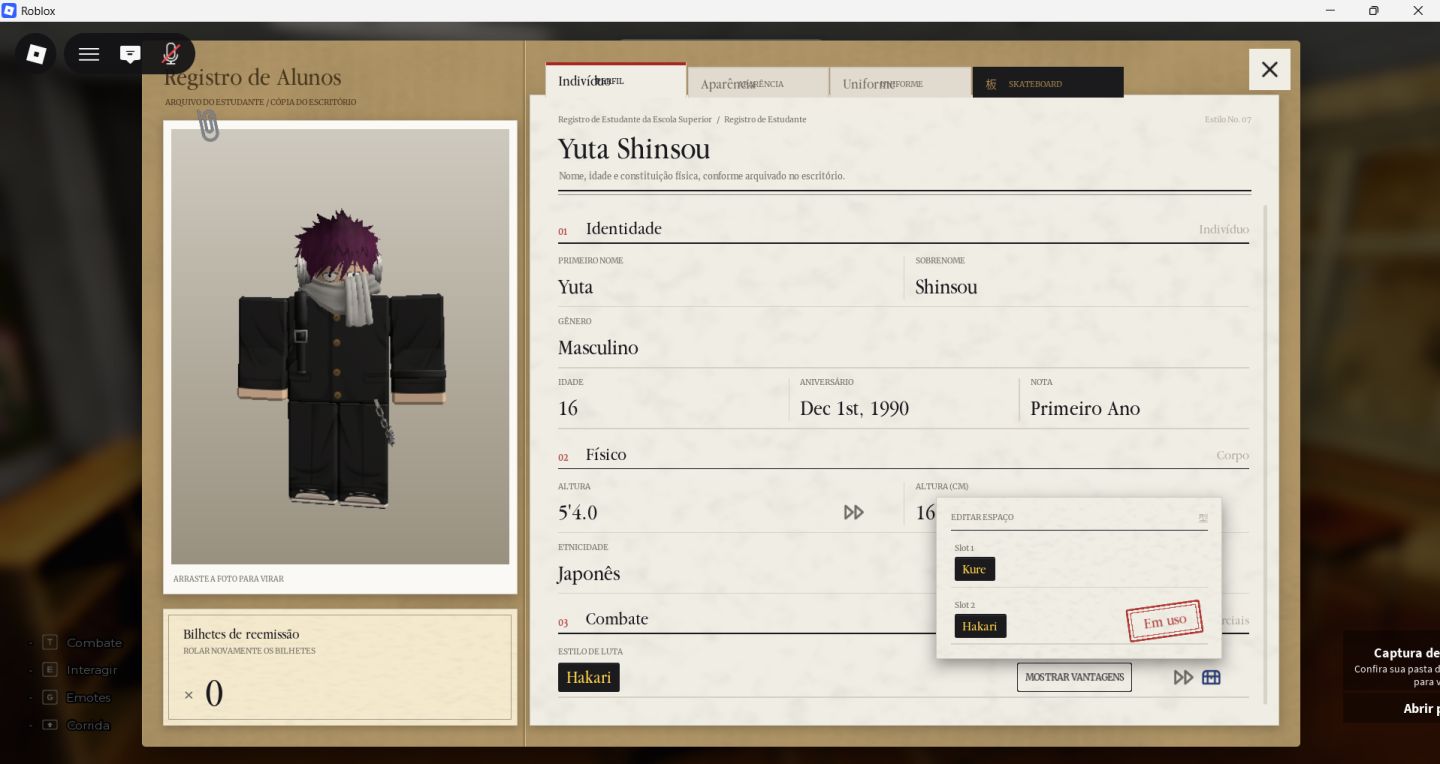Click the Mostrar Vantagens button
1440x764 pixels.
coord(1074,677)
